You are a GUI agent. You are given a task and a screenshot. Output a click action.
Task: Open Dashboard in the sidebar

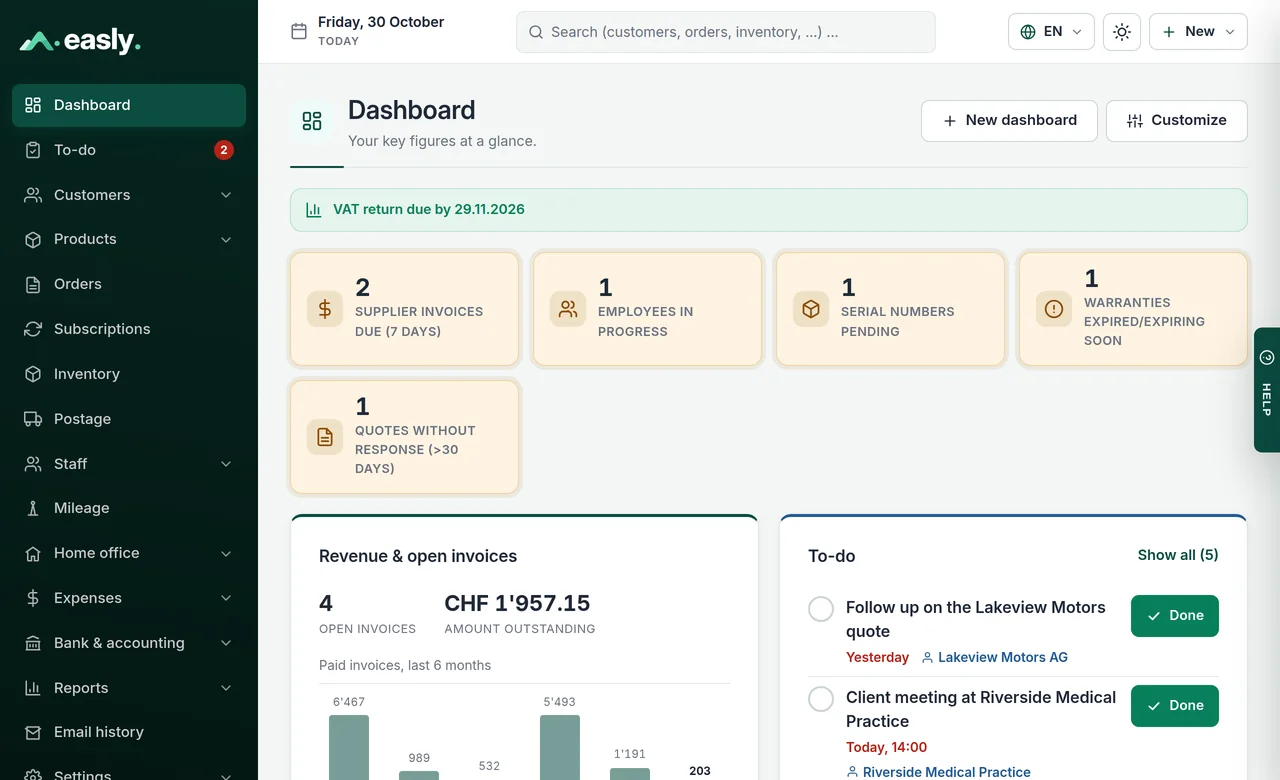(x=129, y=105)
